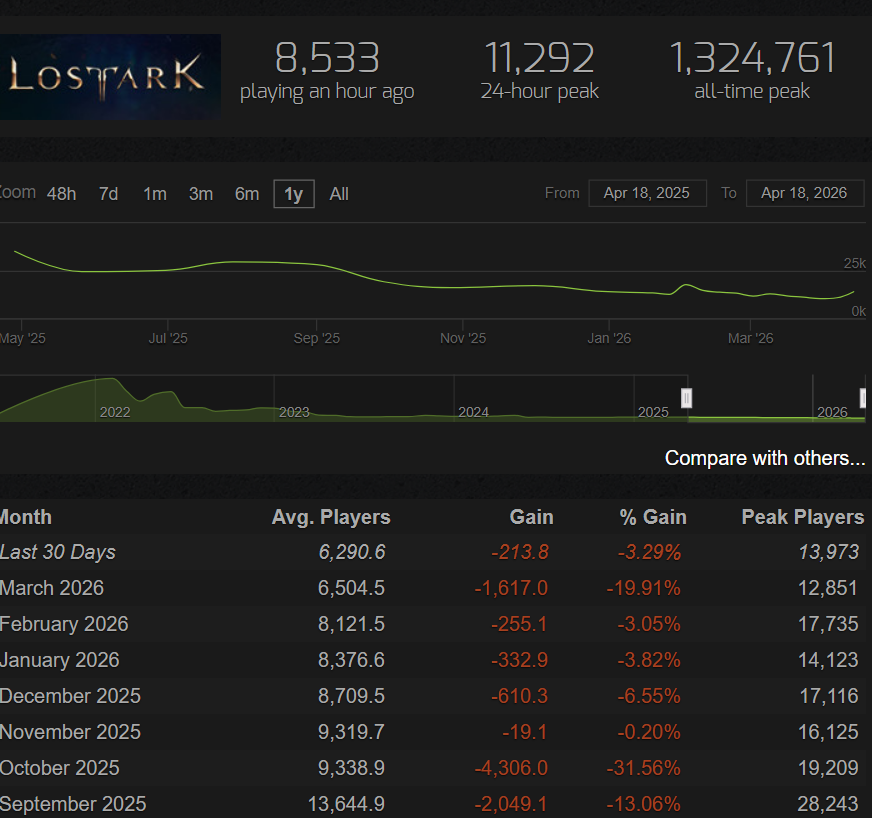
Task: Open the Lost Ark game logo image
Action: coord(110,77)
